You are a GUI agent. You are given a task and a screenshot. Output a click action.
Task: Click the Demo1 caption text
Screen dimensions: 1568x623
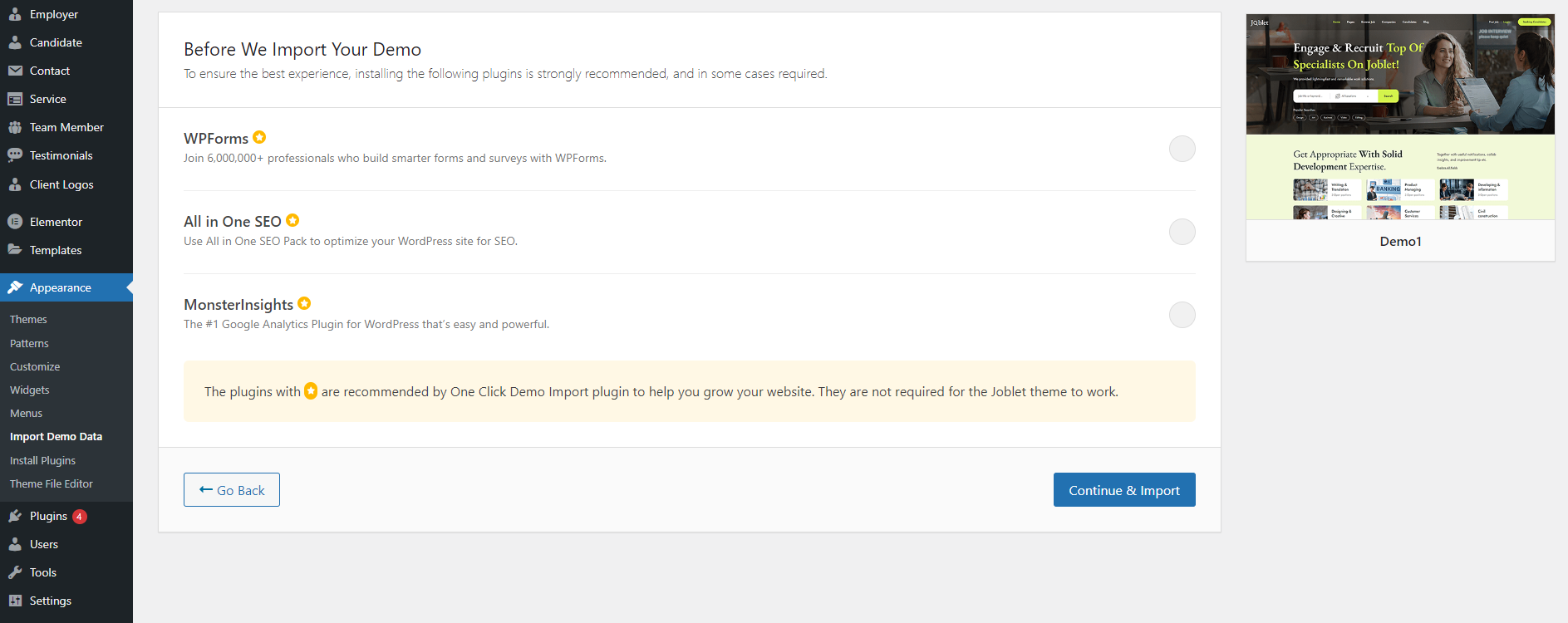(1400, 241)
